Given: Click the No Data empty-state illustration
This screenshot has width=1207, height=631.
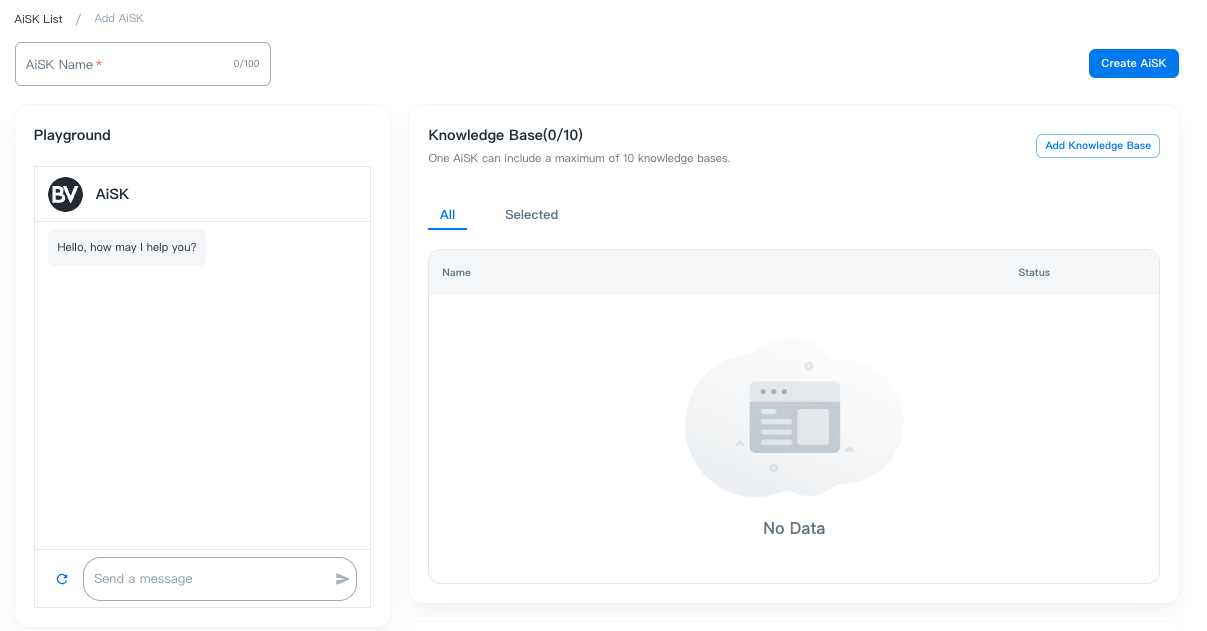Looking at the screenshot, I should pos(793,417).
